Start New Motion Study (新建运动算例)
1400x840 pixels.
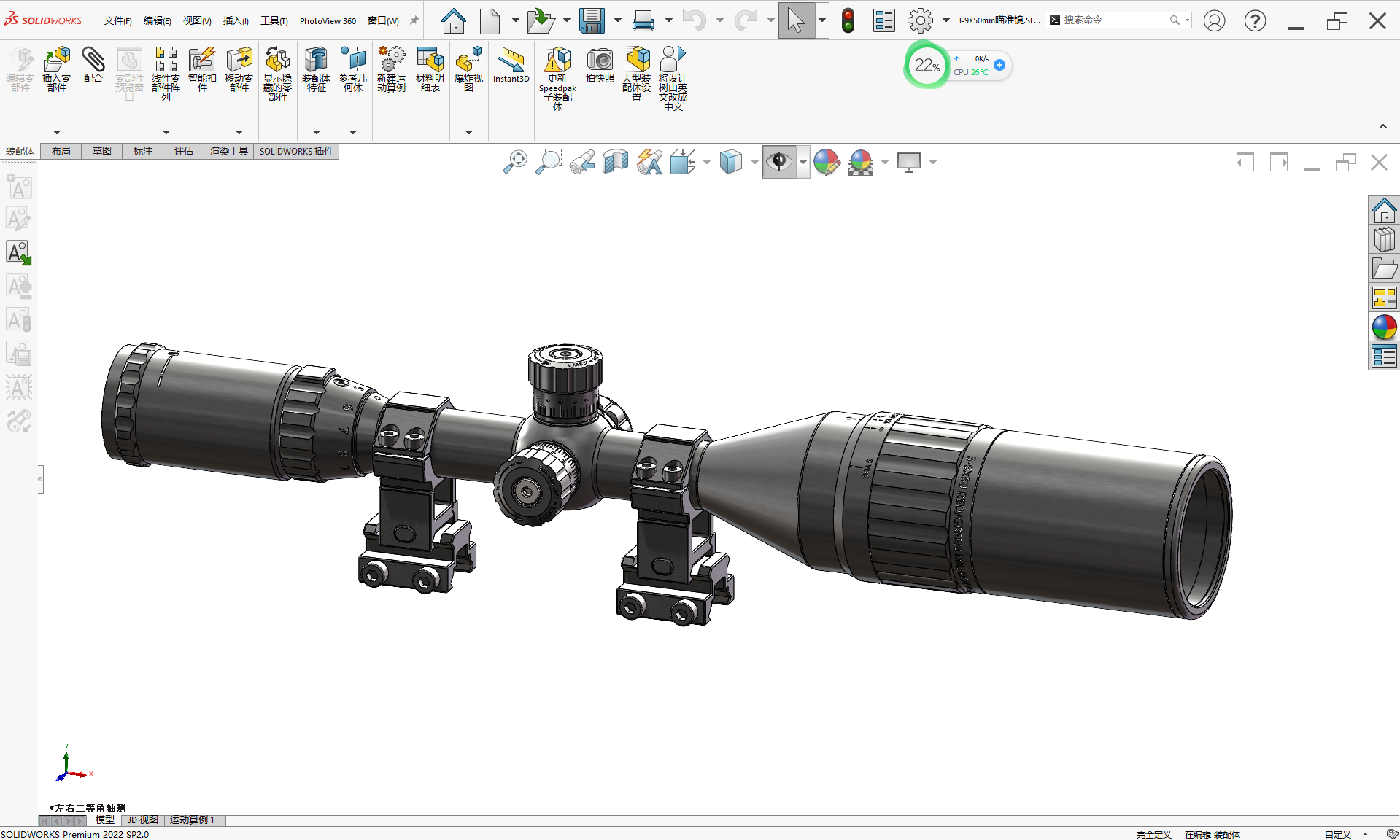(391, 69)
